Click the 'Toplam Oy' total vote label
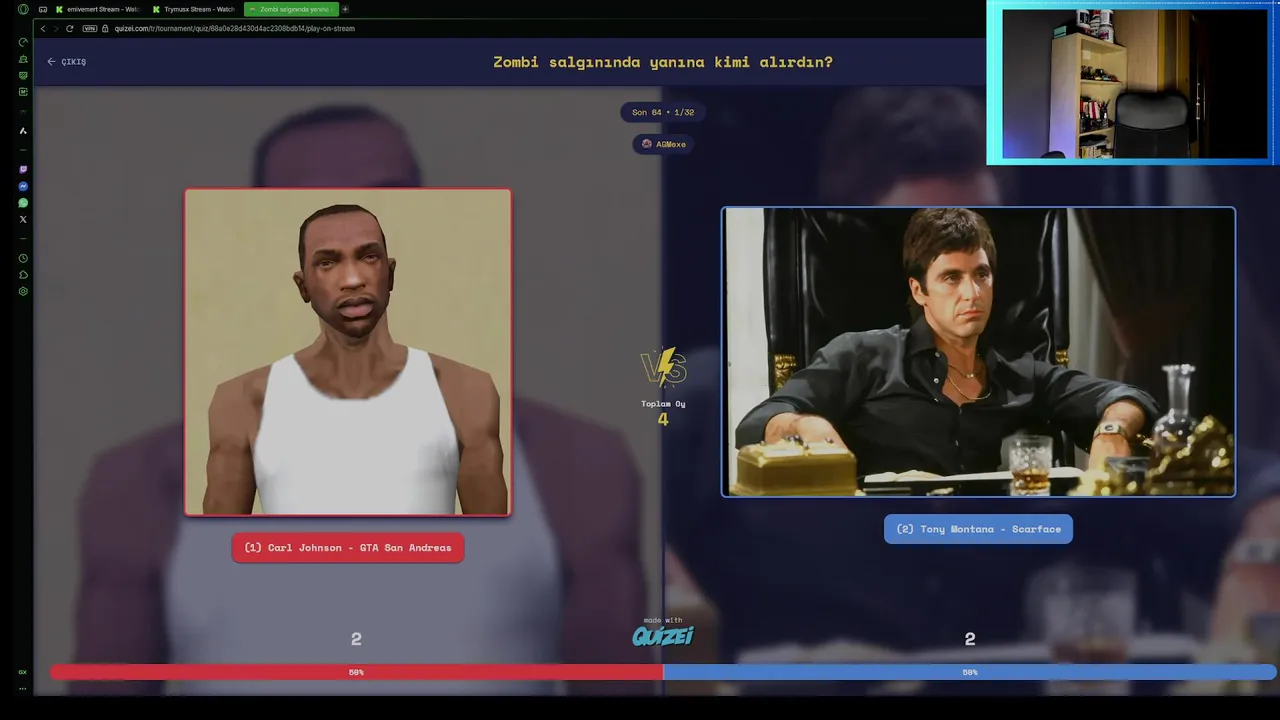Viewport: 1280px width, 720px height. click(663, 404)
